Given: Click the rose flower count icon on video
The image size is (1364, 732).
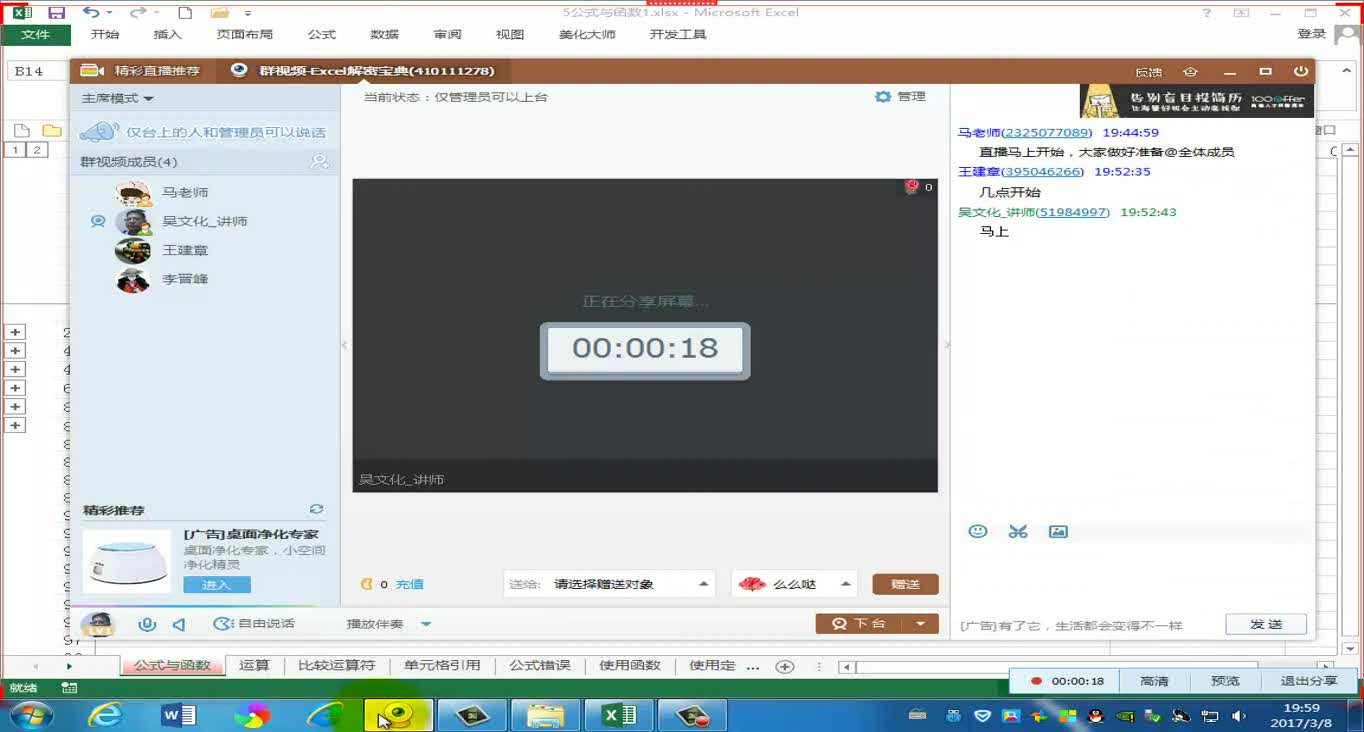Looking at the screenshot, I should (x=912, y=187).
